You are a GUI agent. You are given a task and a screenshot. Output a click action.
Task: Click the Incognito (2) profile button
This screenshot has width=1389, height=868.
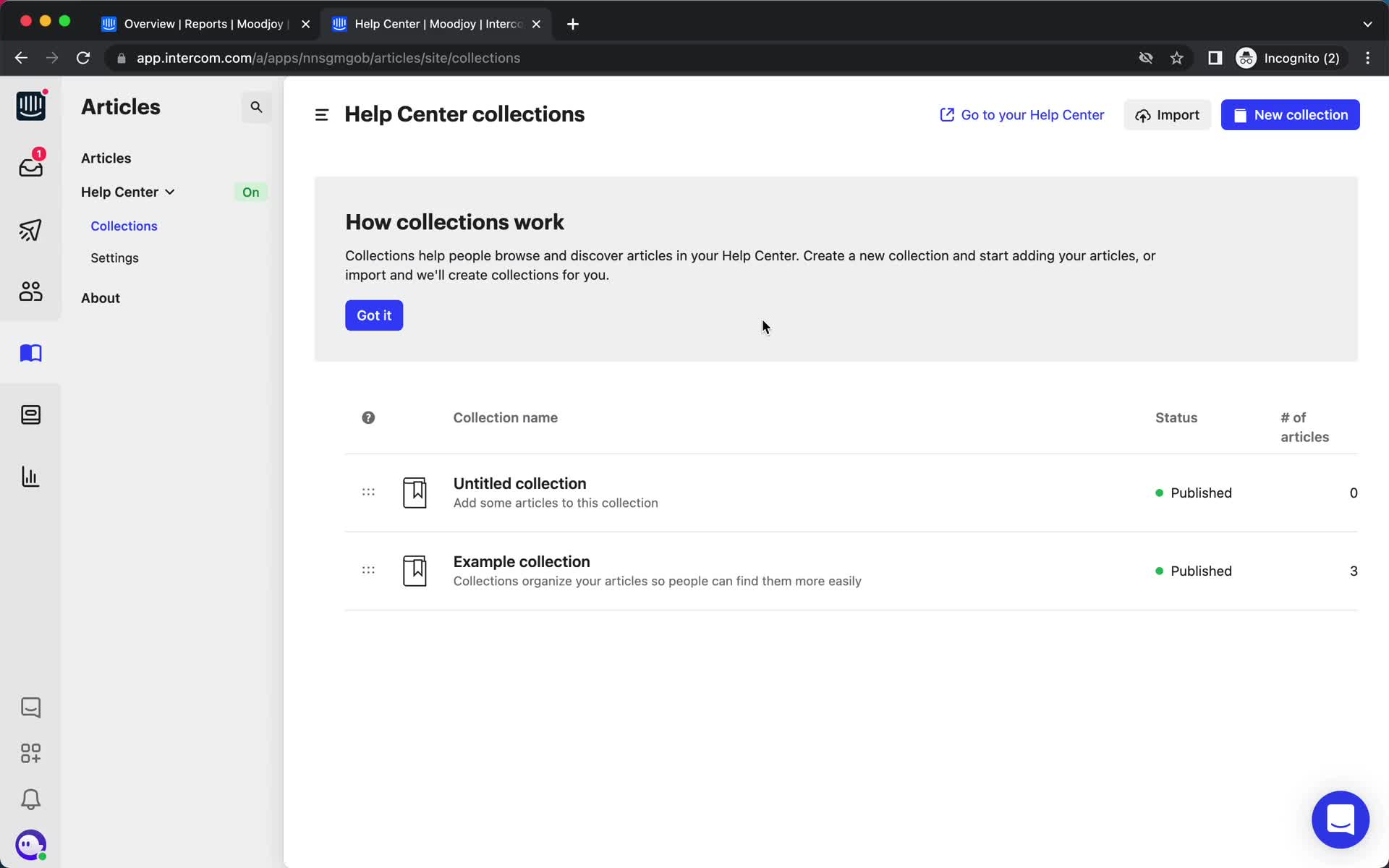click(x=1291, y=58)
